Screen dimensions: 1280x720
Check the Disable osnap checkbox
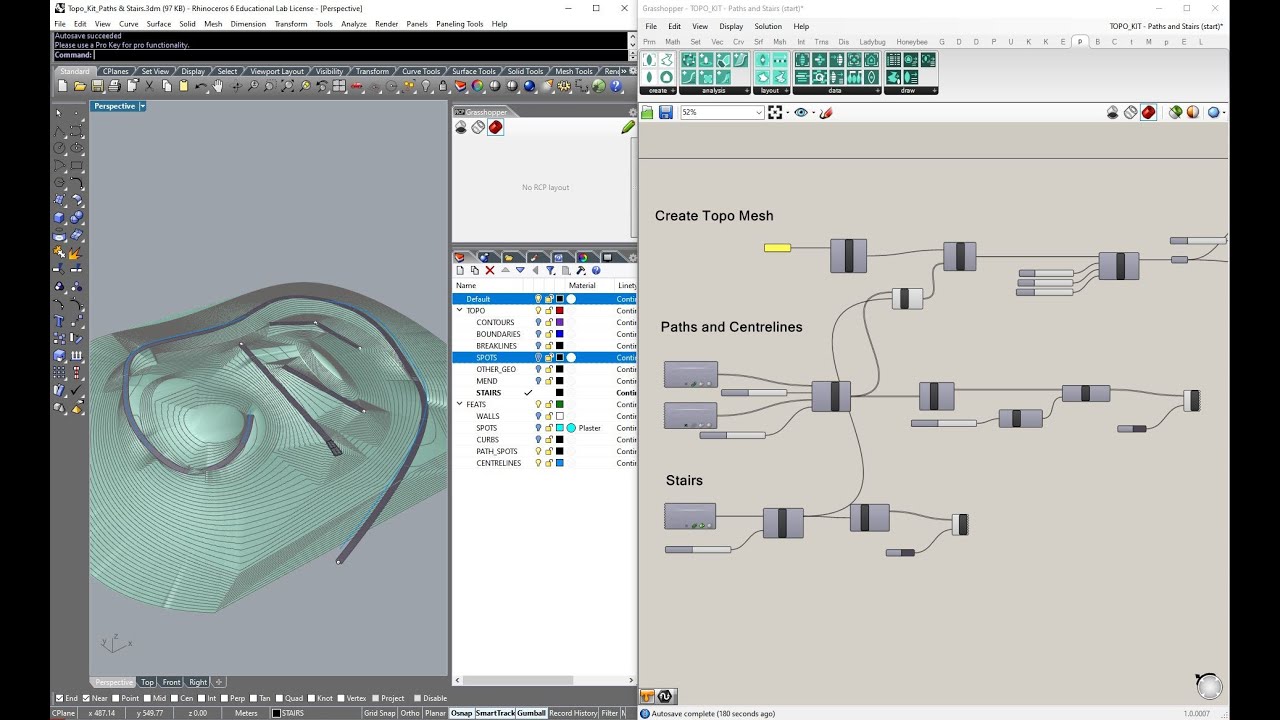click(416, 698)
